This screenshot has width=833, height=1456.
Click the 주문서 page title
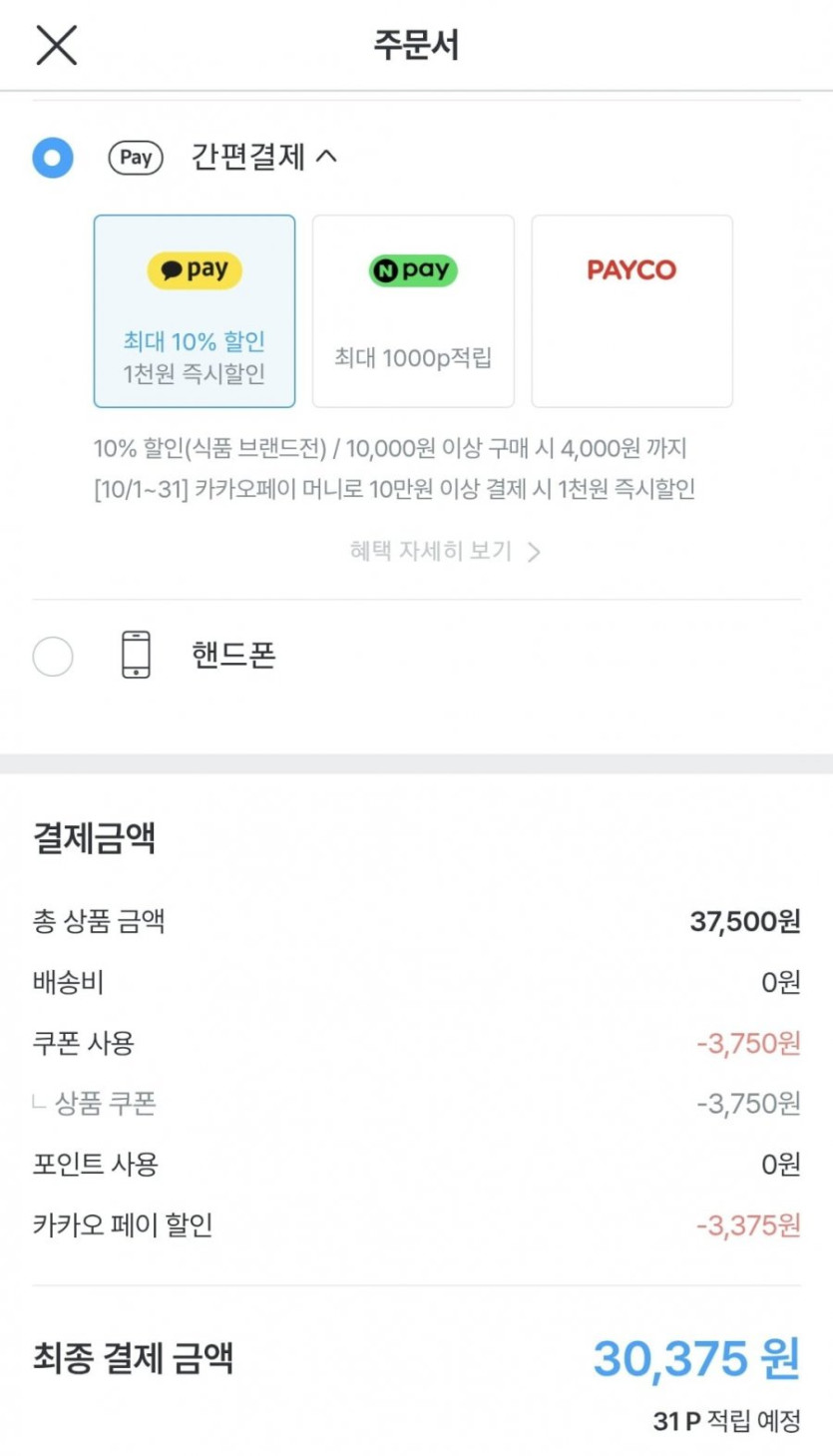tap(416, 46)
